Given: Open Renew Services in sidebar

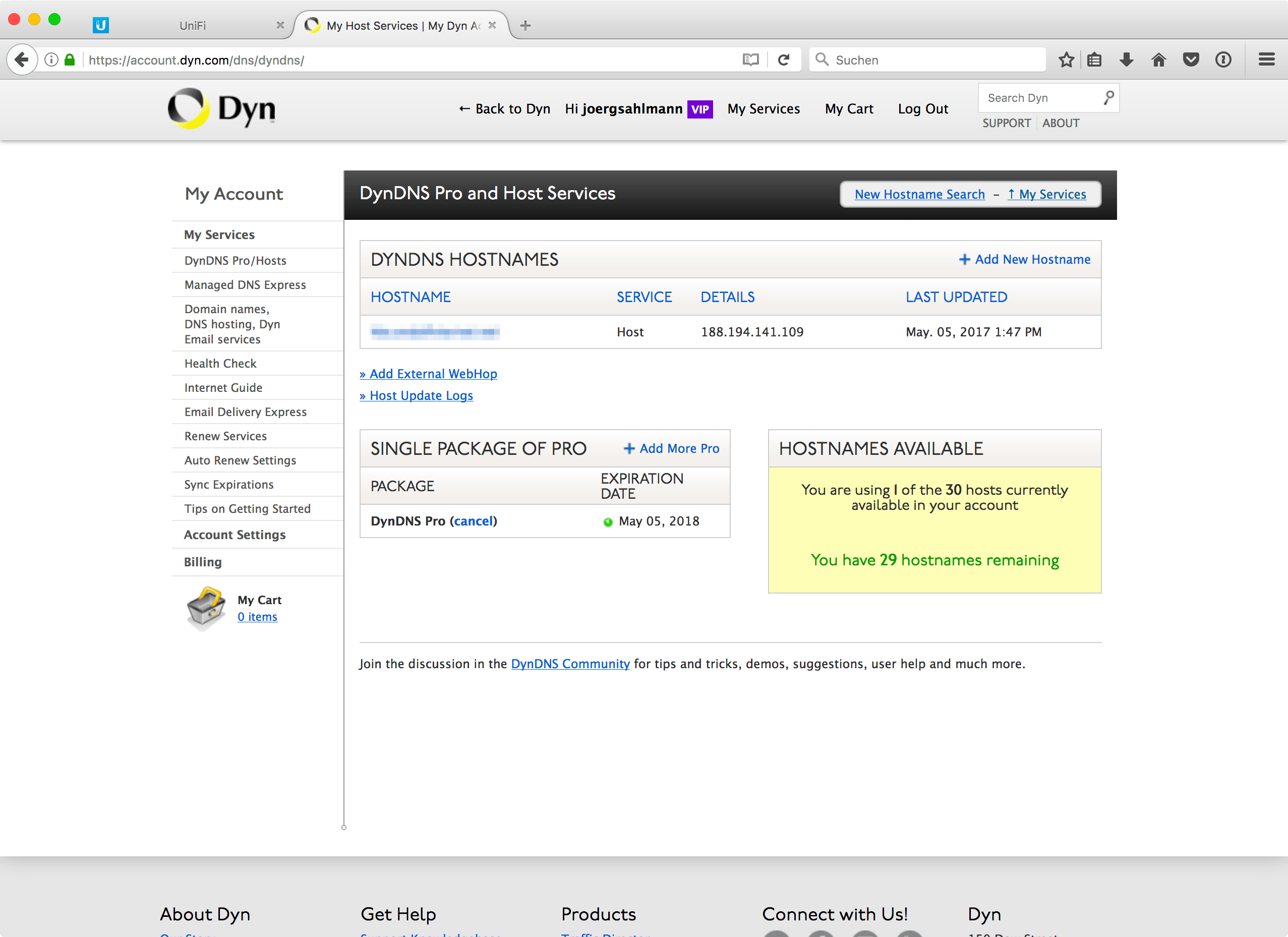Looking at the screenshot, I should click(x=225, y=436).
